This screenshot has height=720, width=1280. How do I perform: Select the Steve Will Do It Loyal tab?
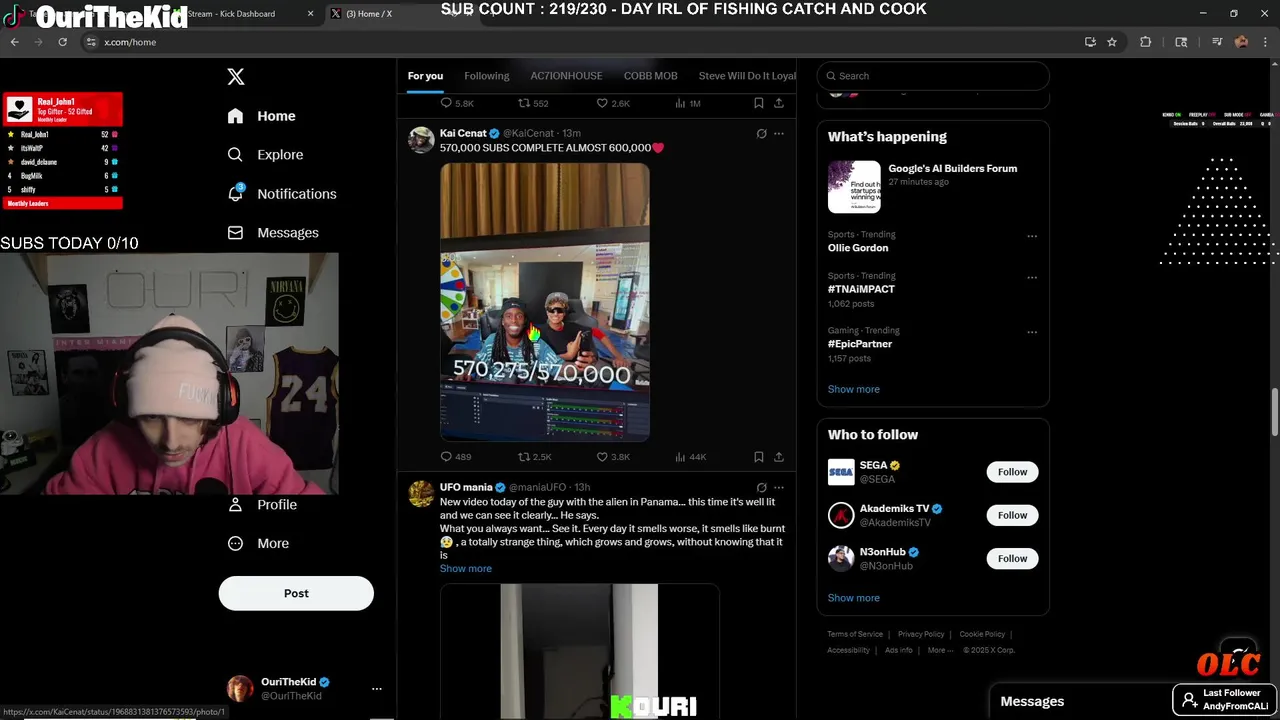pyautogui.click(x=748, y=76)
